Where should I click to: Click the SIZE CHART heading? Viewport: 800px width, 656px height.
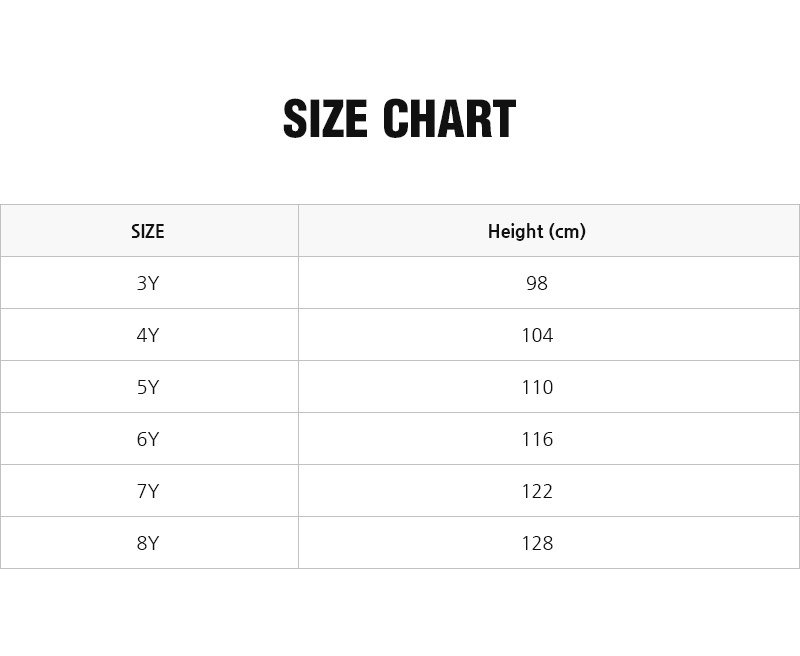[399, 120]
